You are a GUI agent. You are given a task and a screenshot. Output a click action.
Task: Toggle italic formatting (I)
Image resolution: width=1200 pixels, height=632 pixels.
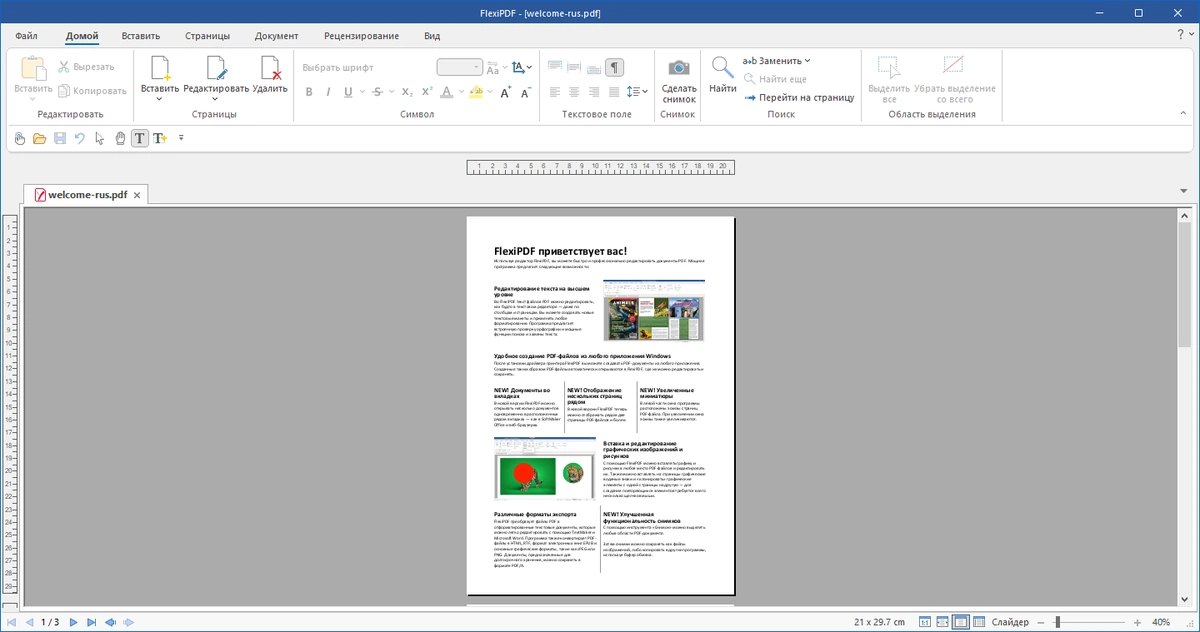click(329, 92)
